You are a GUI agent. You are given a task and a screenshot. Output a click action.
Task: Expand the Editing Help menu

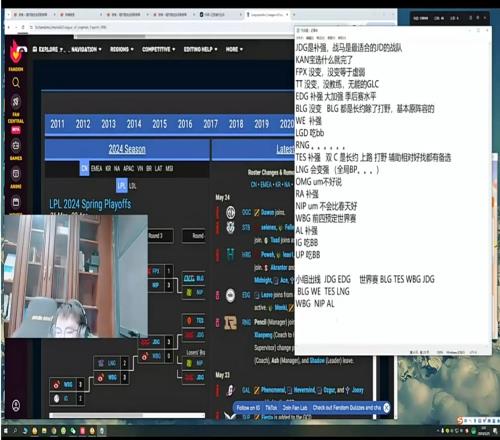[x=201, y=49]
